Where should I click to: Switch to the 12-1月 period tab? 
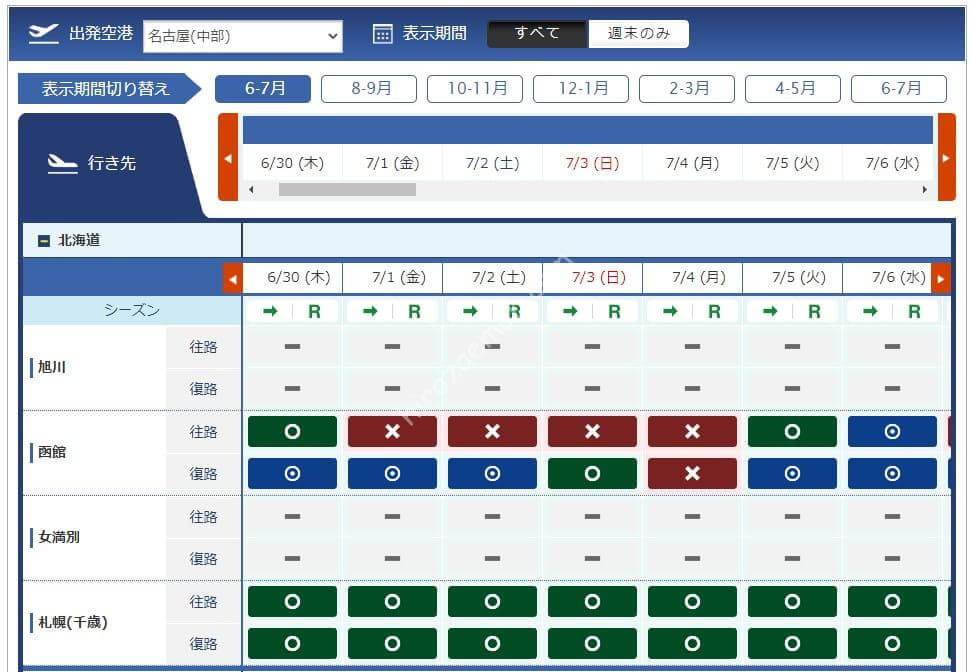pos(581,89)
